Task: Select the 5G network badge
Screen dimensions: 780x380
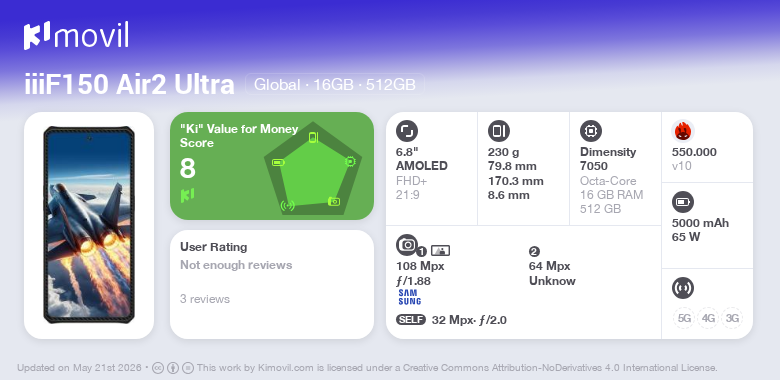Action: 684,318
